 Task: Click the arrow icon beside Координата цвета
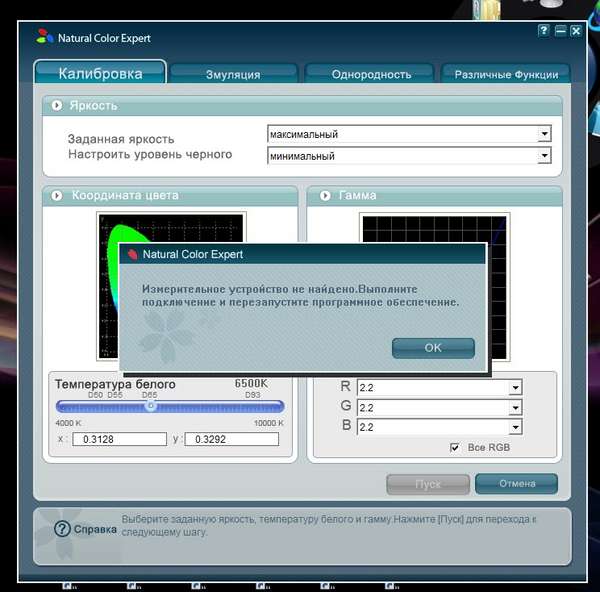click(x=57, y=196)
